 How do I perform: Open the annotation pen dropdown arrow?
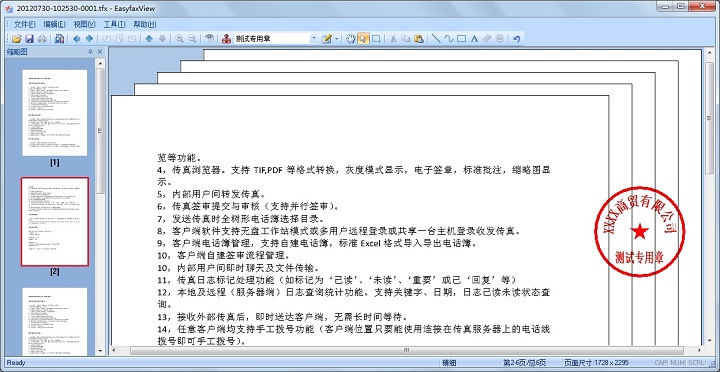tap(336, 39)
